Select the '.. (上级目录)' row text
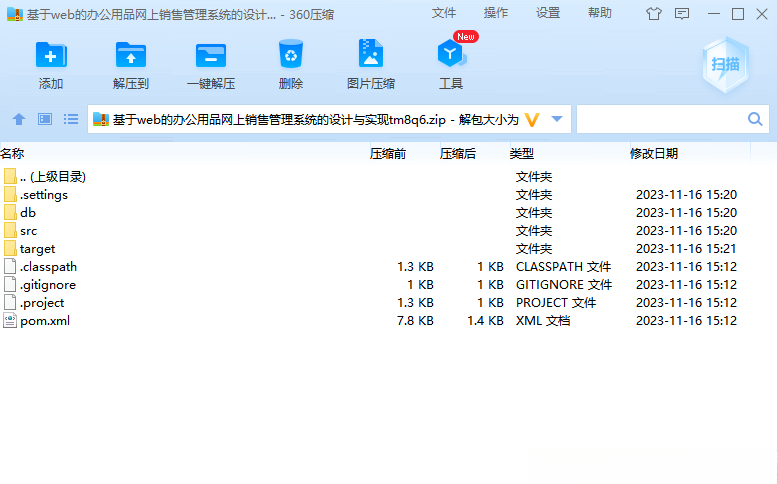 click(x=53, y=177)
